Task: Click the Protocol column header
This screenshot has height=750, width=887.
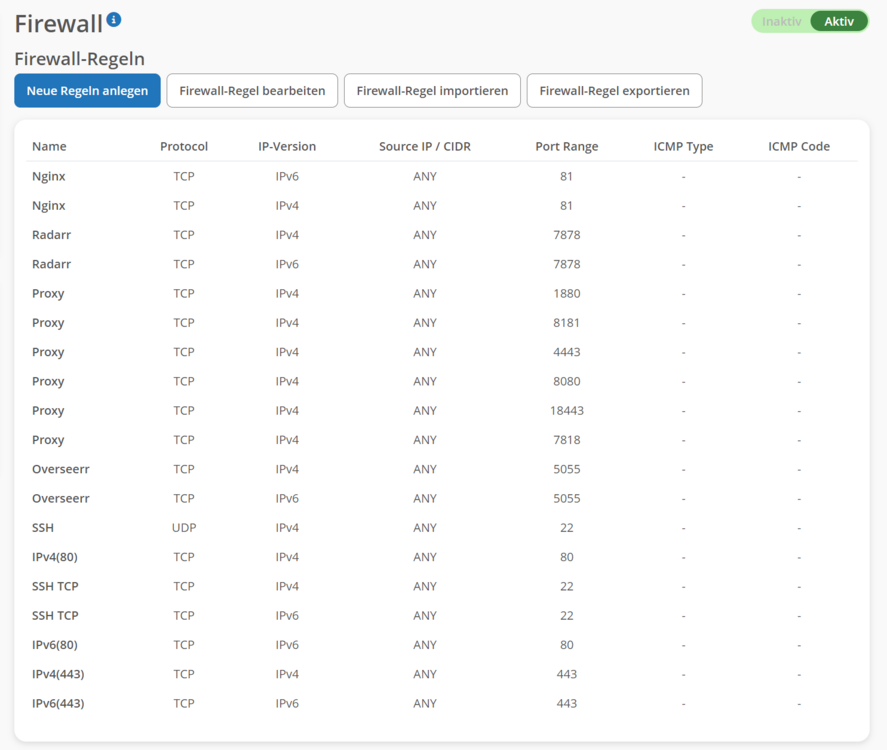Action: click(184, 146)
